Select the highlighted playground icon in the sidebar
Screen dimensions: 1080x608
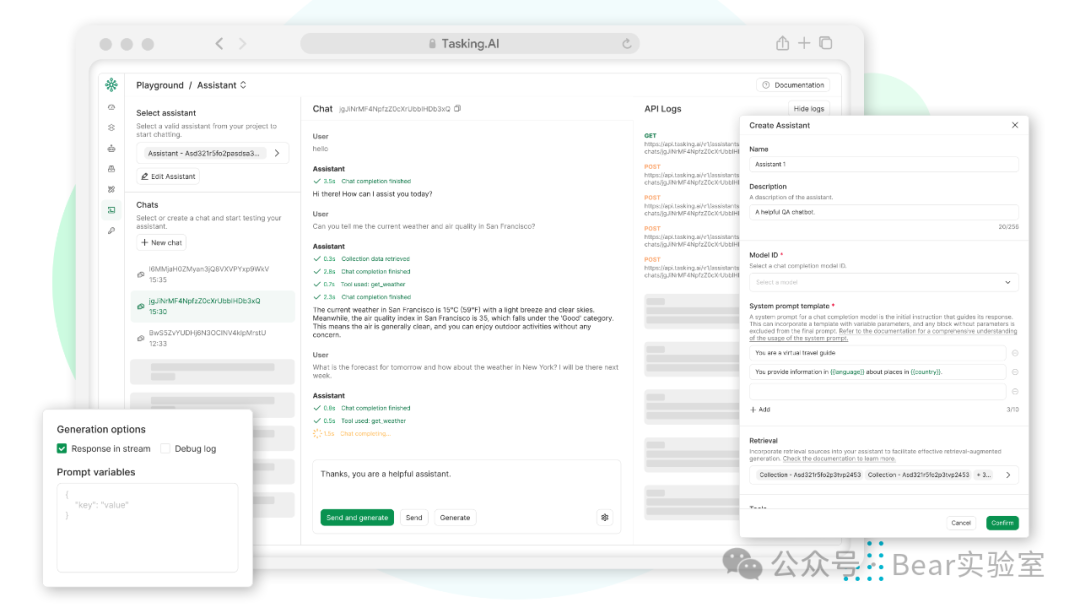coord(112,210)
